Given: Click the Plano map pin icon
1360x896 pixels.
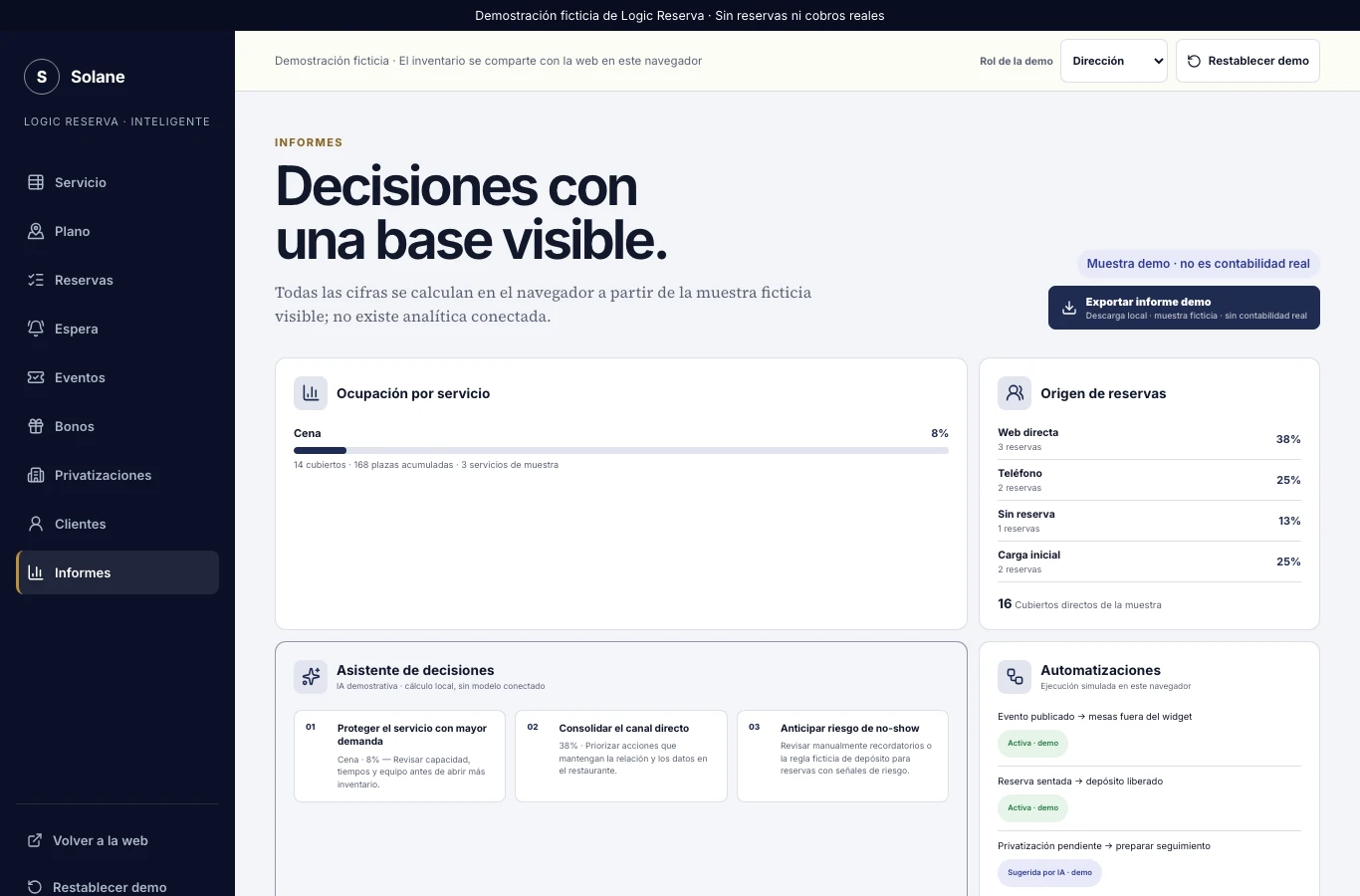Looking at the screenshot, I should (36, 231).
